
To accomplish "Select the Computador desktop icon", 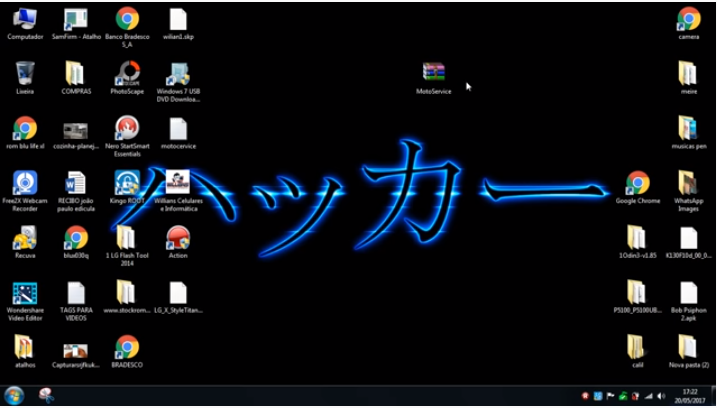I will (25, 19).
